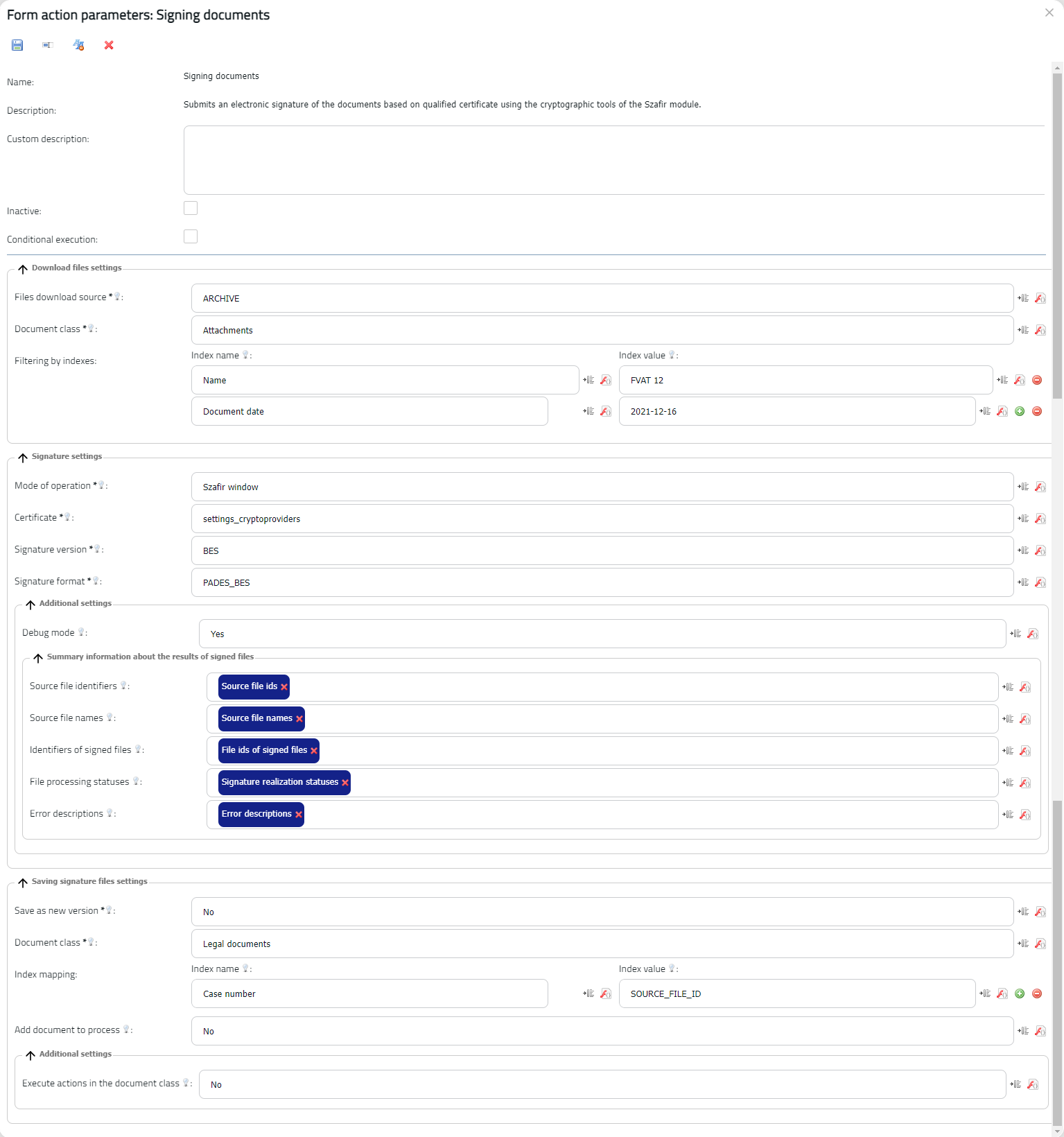Collapse the Signature settings section
Image resolution: width=1064 pixels, height=1137 pixels.
[x=23, y=458]
